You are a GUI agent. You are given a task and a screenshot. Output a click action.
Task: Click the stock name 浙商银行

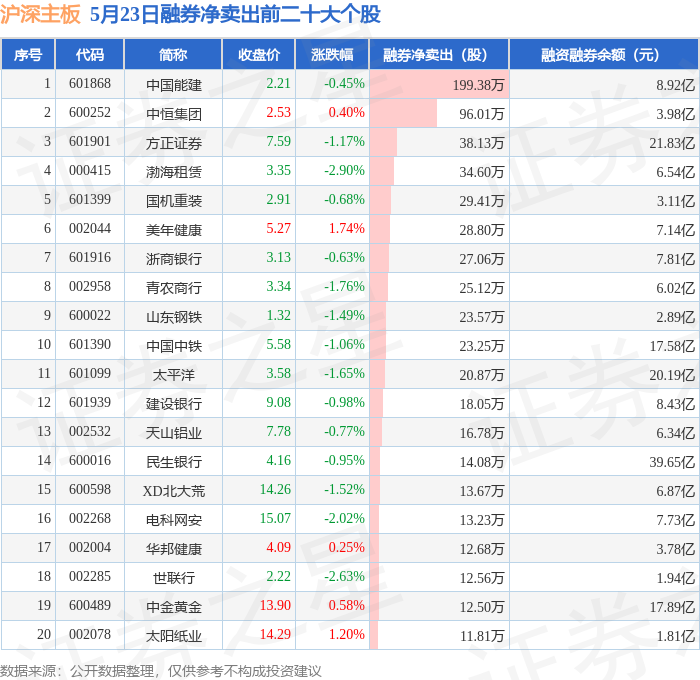pyautogui.click(x=174, y=259)
